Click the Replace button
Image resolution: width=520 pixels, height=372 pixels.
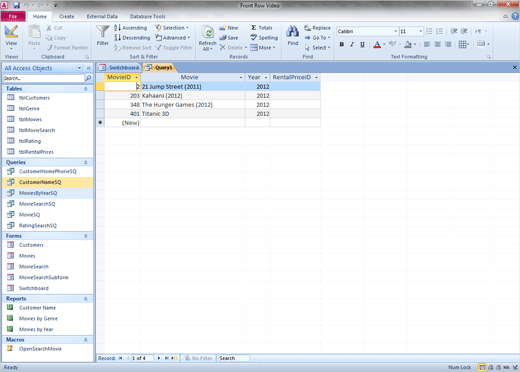click(317, 28)
